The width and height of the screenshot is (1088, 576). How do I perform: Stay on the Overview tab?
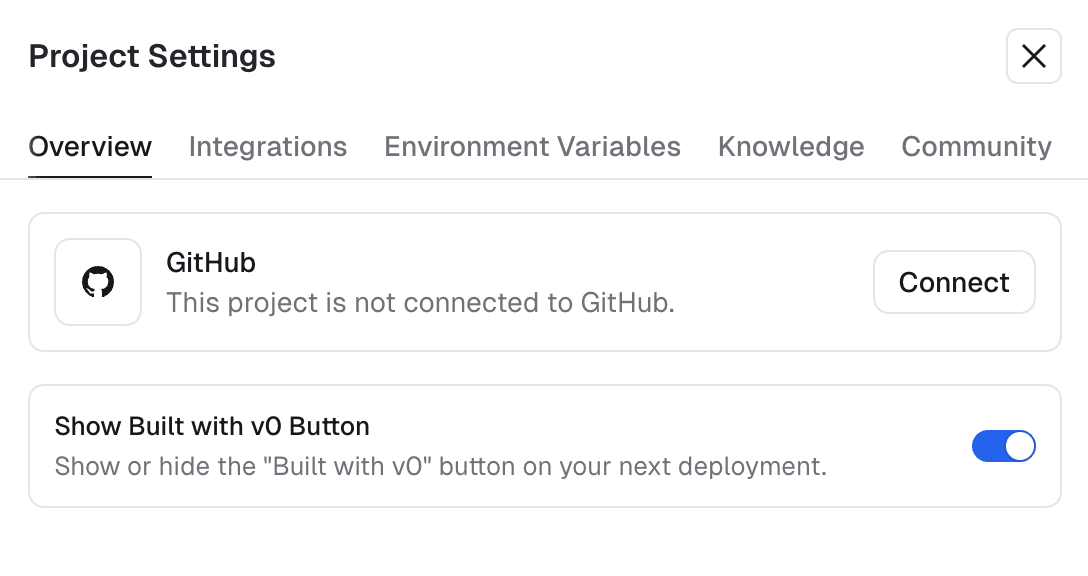[89, 146]
